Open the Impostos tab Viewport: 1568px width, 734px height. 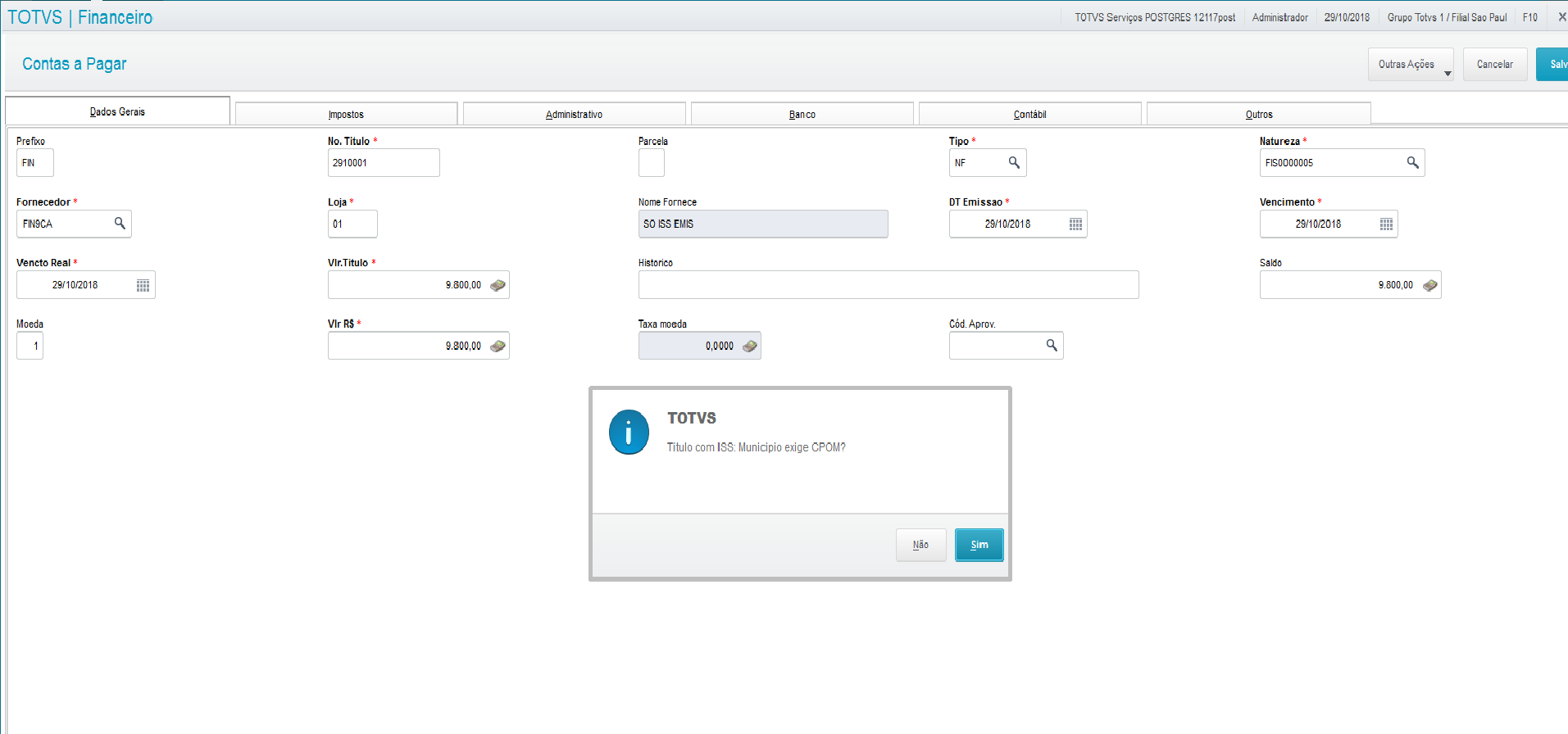tap(346, 114)
